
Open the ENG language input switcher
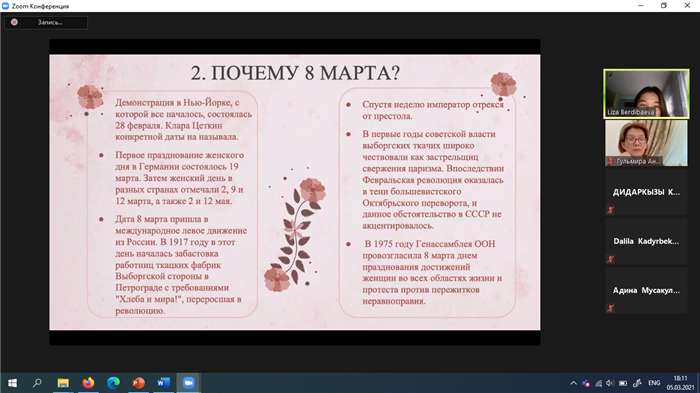(654, 383)
